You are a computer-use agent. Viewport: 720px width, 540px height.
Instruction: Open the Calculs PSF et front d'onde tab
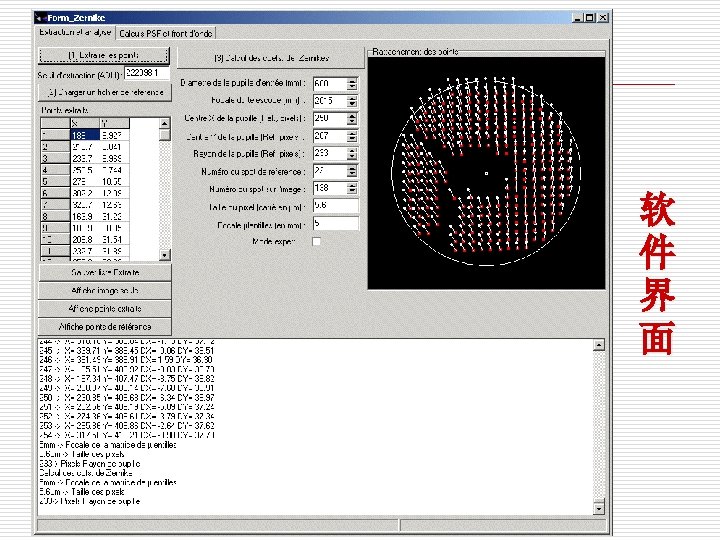tap(166, 34)
